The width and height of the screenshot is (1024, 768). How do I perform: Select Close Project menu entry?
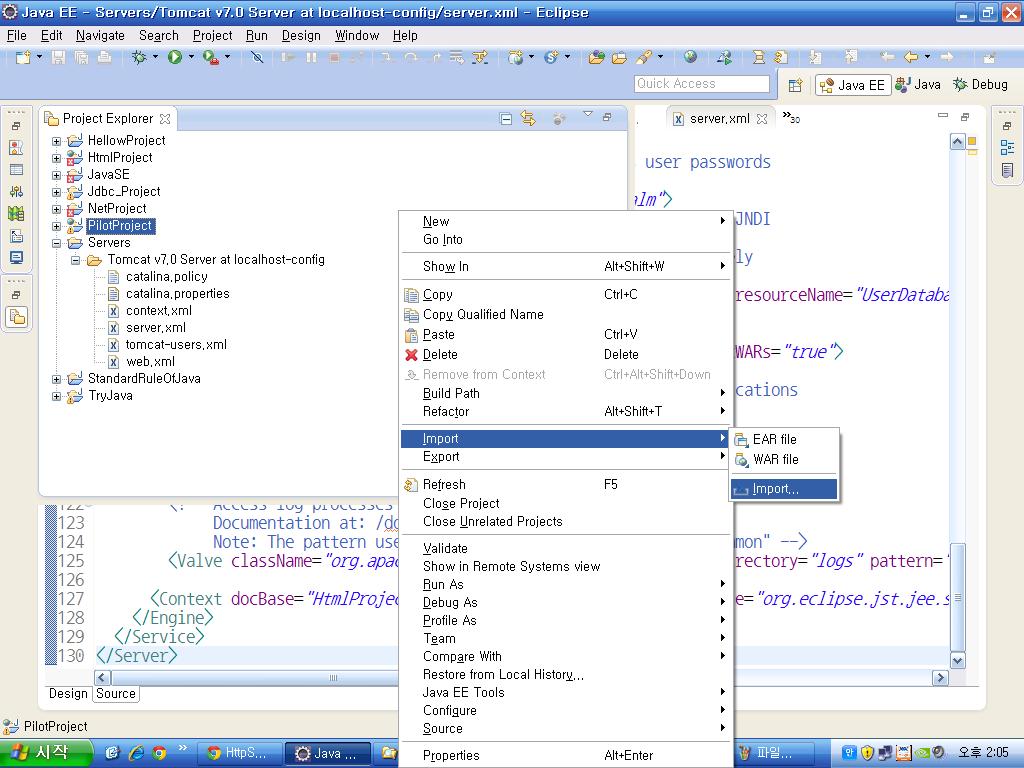point(565,504)
